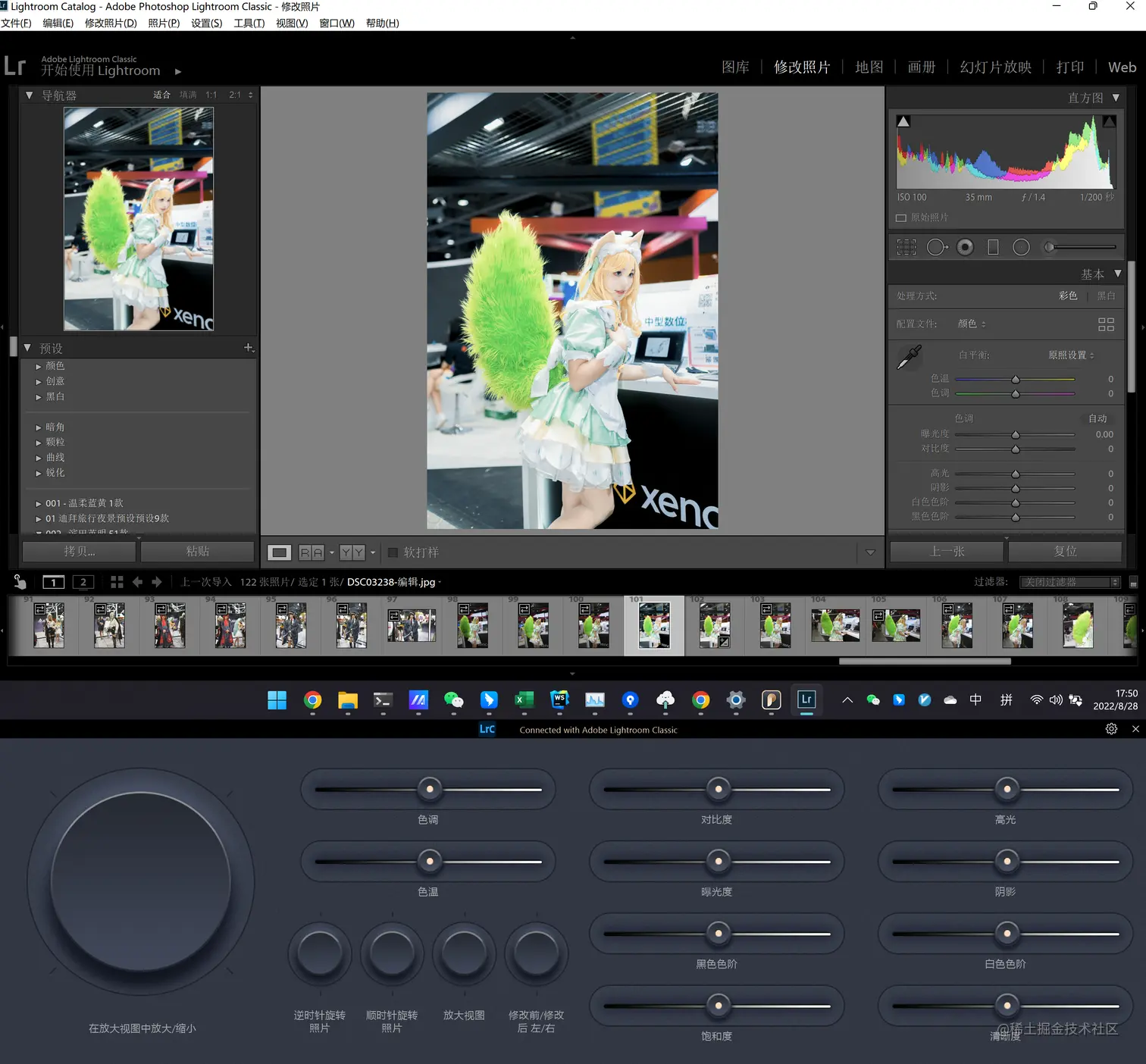Choose the YY before/after view mode
This screenshot has width=1146, height=1064.
tap(352, 552)
